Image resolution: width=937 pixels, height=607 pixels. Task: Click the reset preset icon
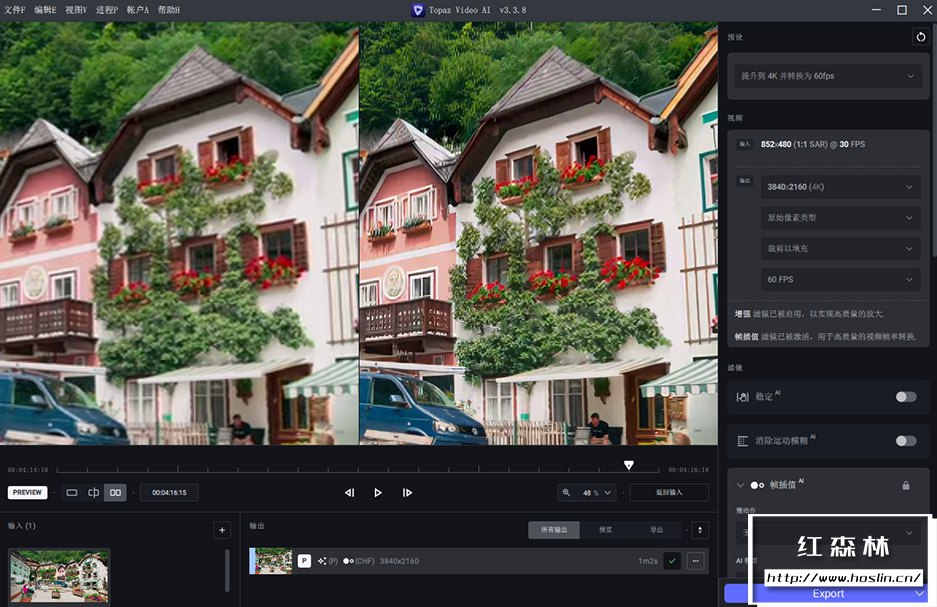click(920, 37)
